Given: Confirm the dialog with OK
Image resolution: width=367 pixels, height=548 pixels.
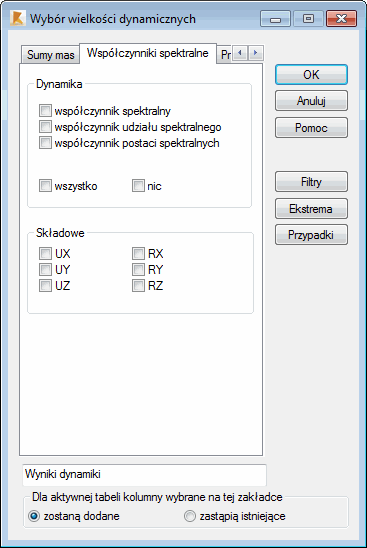Looking at the screenshot, I should (x=311, y=74).
